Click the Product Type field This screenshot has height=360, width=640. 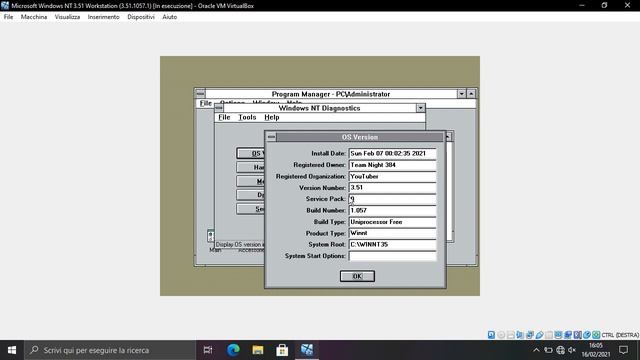coord(392,233)
